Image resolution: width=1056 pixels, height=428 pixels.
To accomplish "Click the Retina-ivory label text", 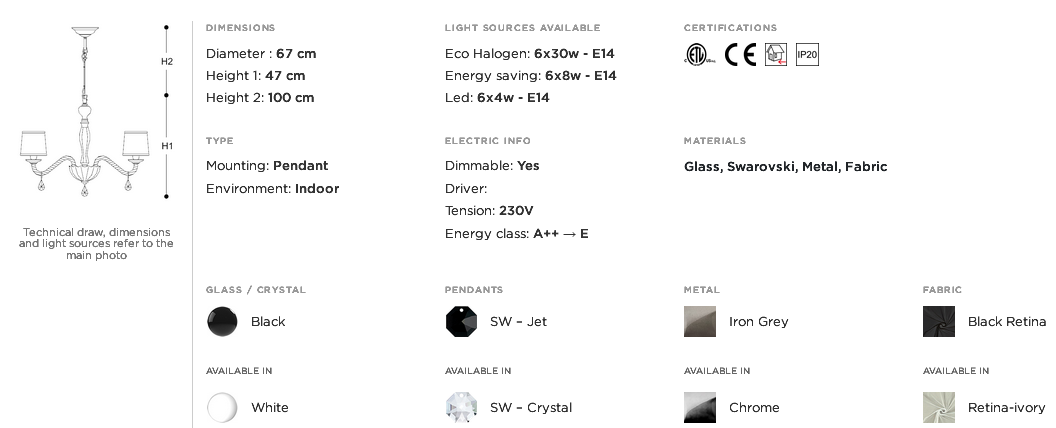I will [1006, 408].
